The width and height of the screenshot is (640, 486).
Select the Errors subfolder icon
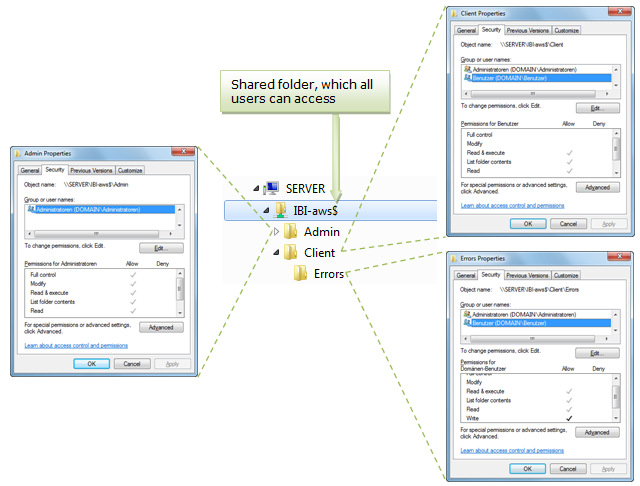301,274
